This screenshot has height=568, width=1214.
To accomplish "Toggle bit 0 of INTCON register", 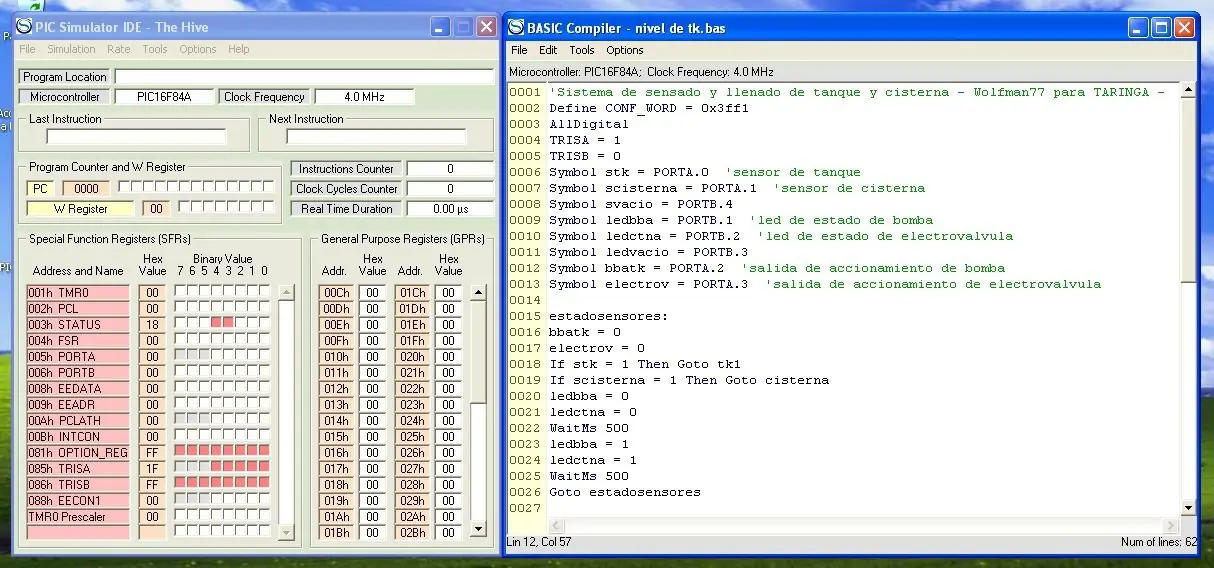I will 264,436.
